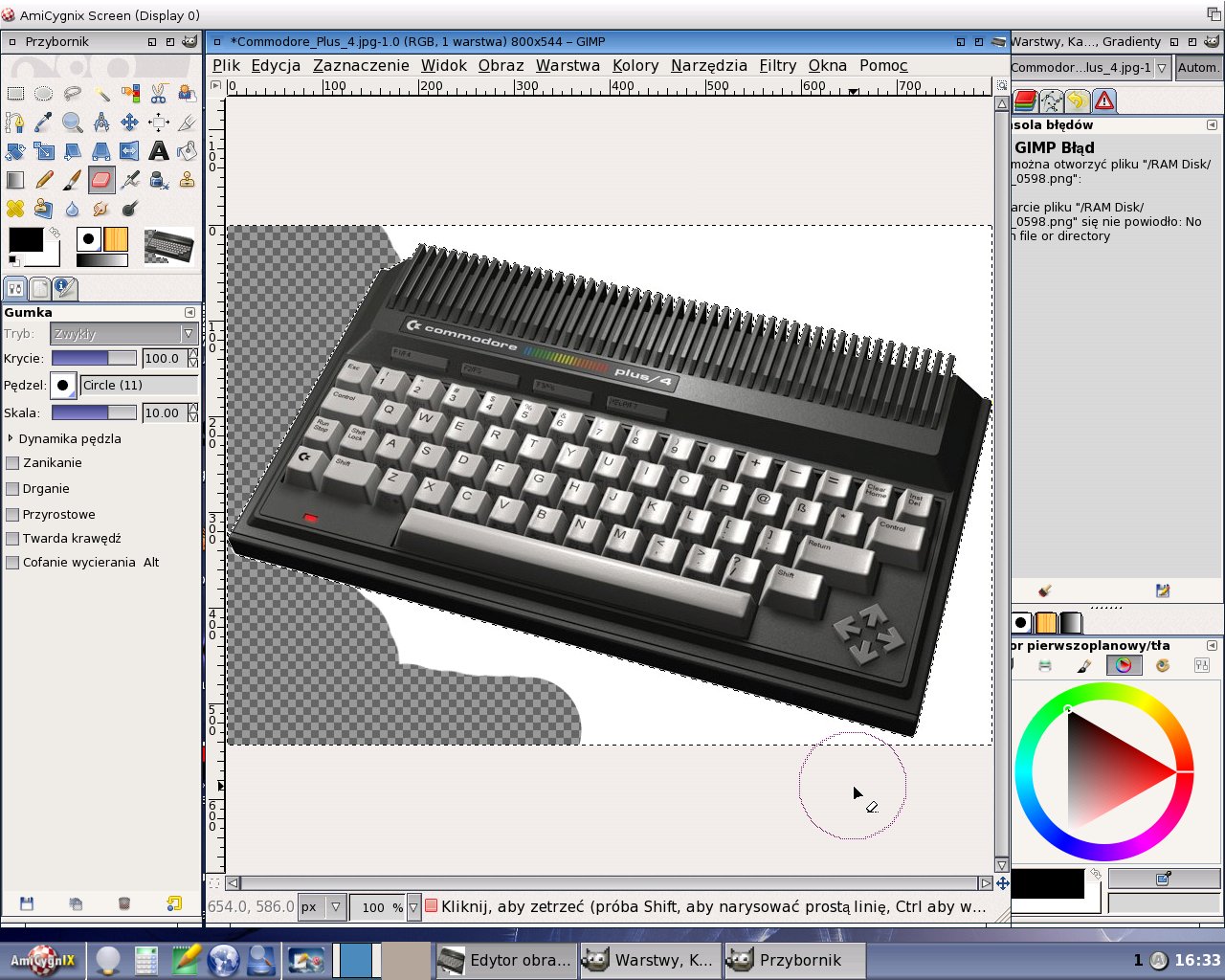The height and width of the screenshot is (980, 1225).
Task: Select the Blend gradient tool
Action: coord(15,180)
